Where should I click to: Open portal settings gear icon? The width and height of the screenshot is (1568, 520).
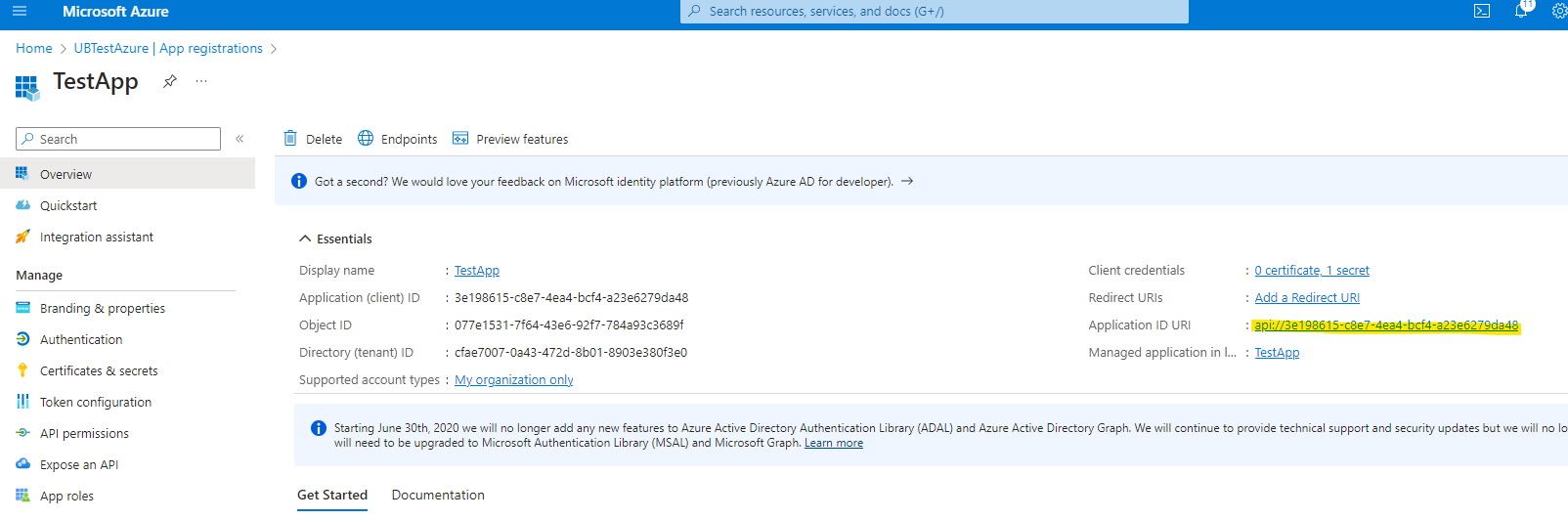1559,12
